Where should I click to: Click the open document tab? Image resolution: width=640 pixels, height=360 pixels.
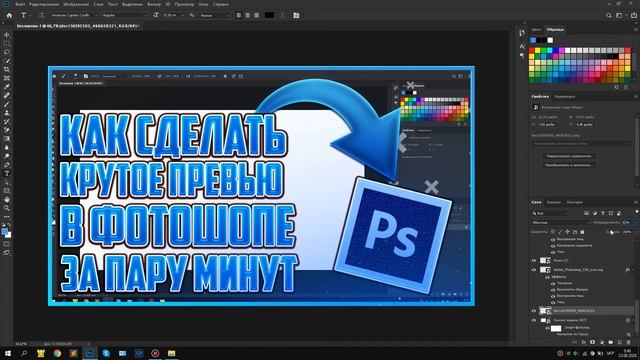pyautogui.click(x=77, y=26)
